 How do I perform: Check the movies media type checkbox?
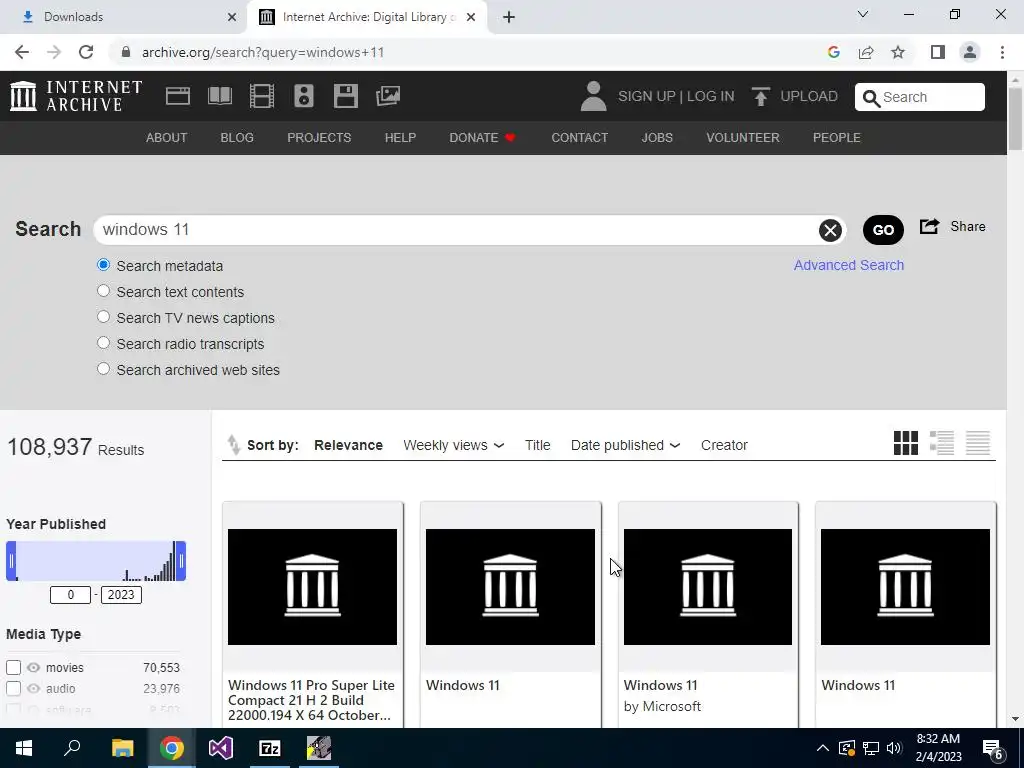point(13,667)
